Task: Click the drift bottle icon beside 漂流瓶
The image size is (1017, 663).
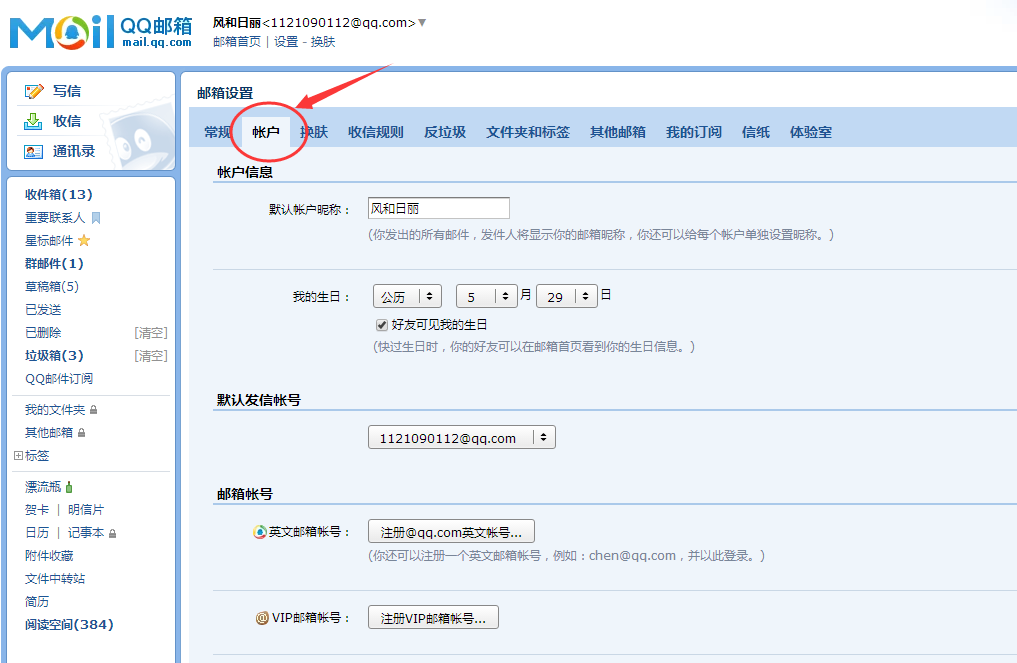Action: 69,487
